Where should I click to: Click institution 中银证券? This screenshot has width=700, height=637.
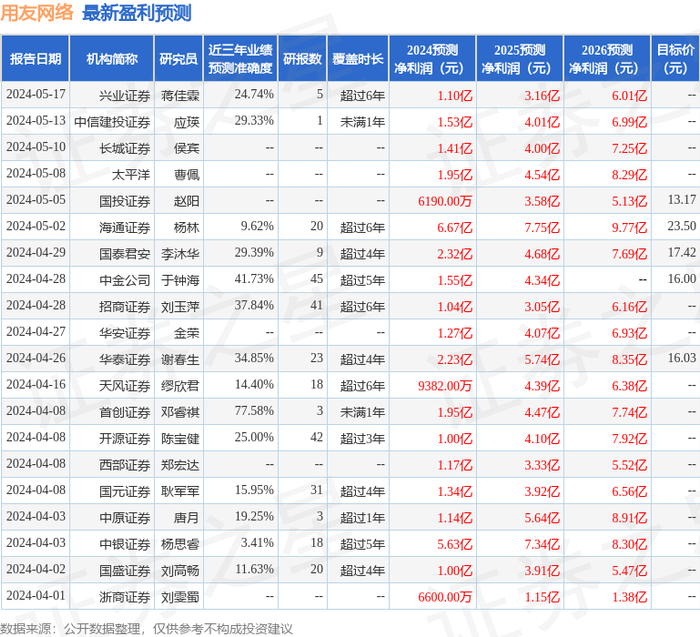coord(125,543)
